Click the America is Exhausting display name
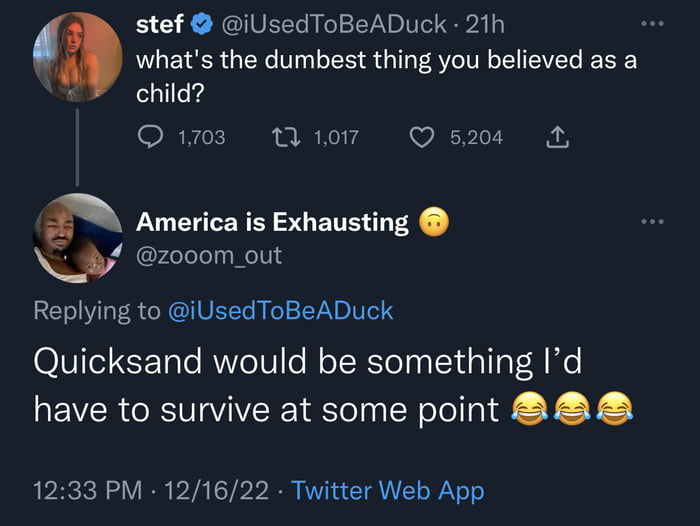This screenshot has height=526, width=700. (272, 222)
